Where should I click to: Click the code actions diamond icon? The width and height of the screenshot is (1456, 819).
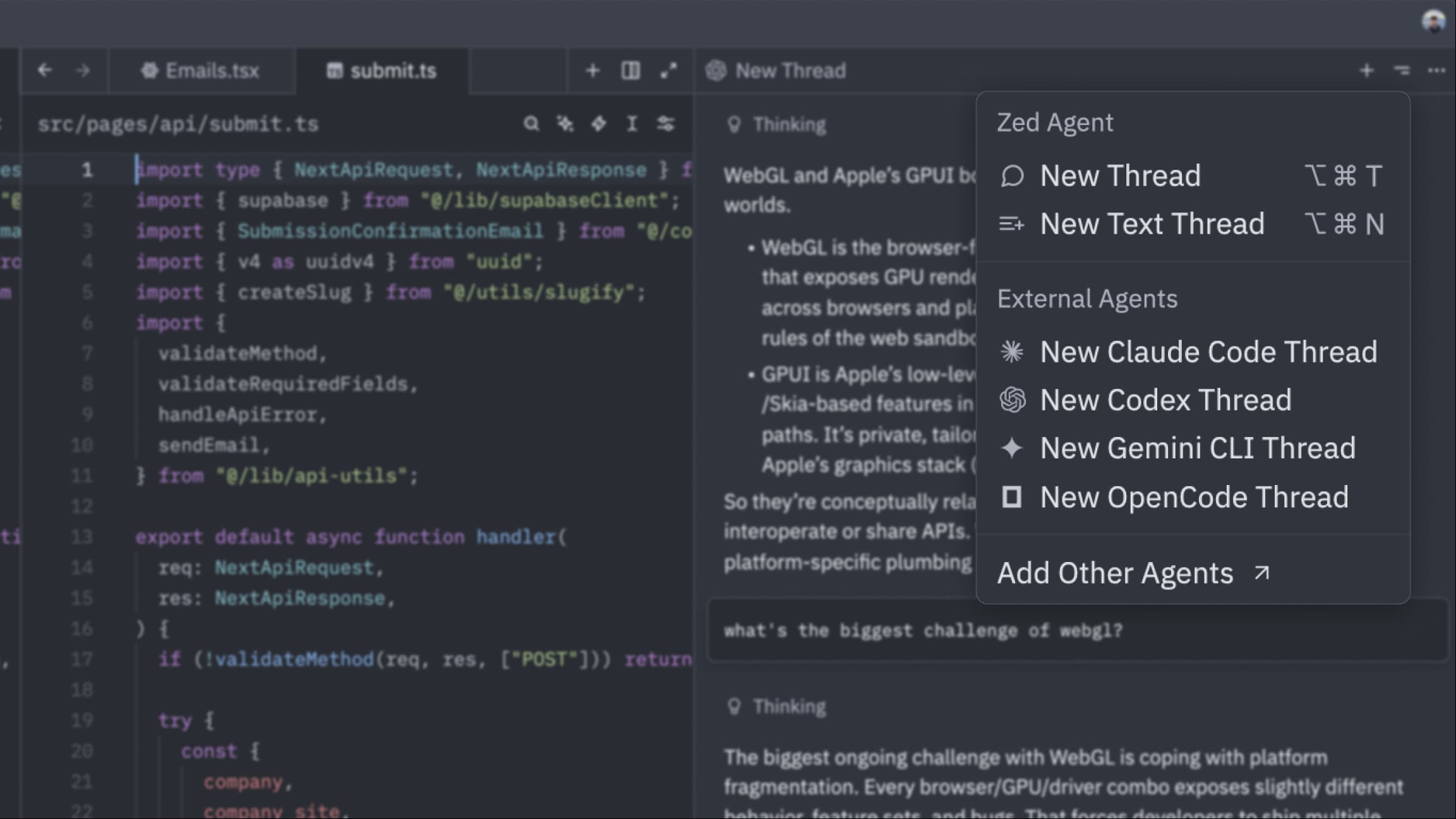(x=598, y=124)
